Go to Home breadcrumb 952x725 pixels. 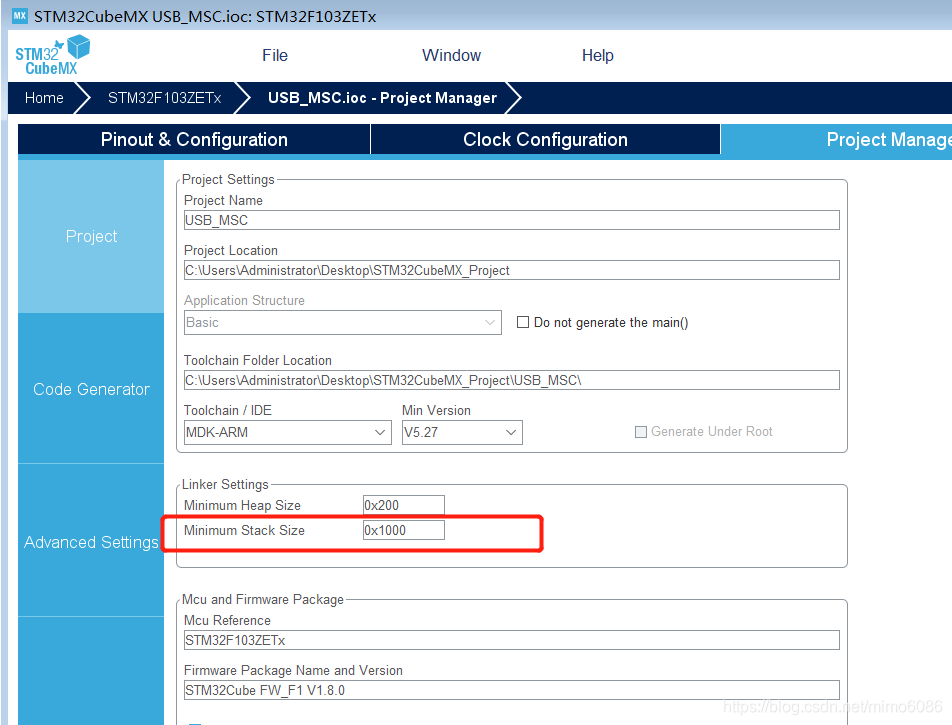click(x=44, y=98)
